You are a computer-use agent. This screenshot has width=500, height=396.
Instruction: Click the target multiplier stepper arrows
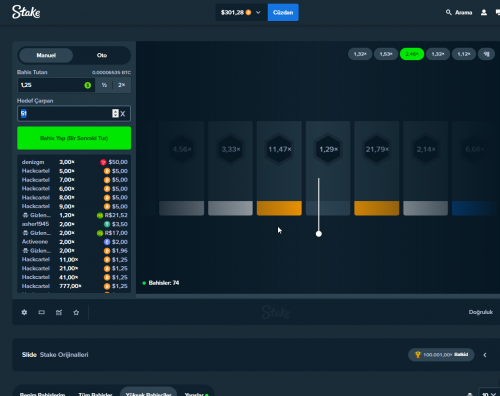[115, 114]
